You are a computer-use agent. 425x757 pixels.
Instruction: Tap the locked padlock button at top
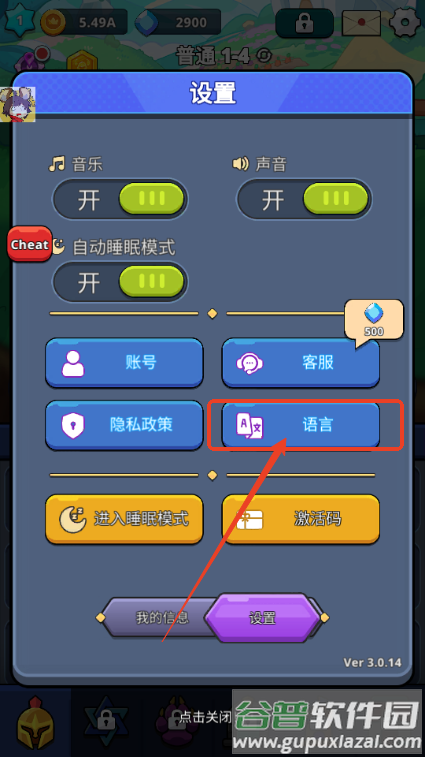(x=304, y=23)
